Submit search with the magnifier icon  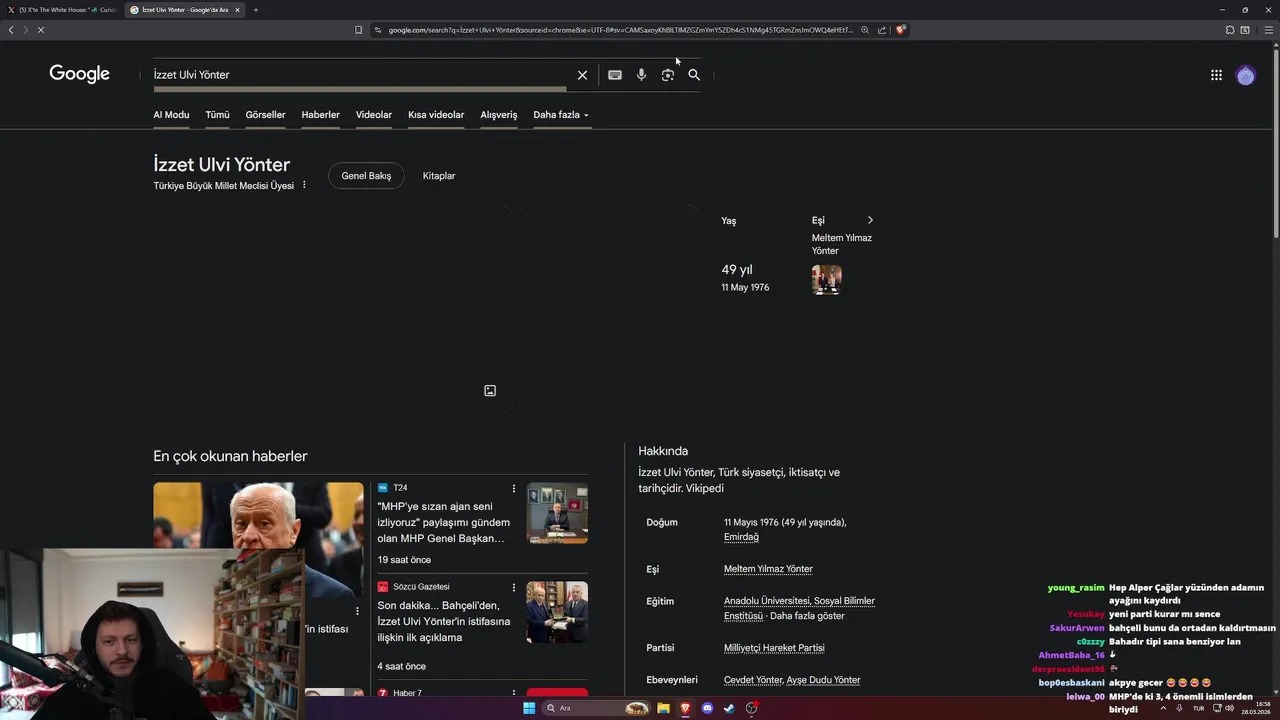pyautogui.click(x=693, y=75)
